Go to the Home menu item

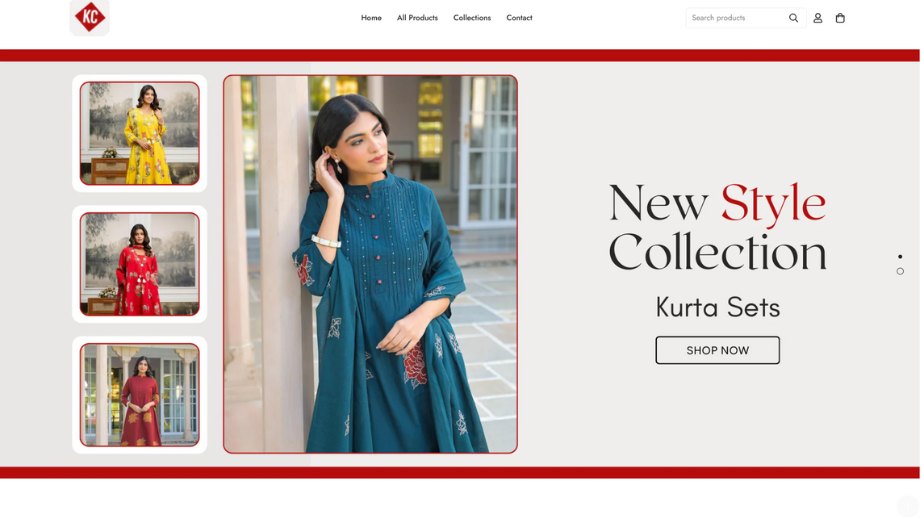[371, 18]
